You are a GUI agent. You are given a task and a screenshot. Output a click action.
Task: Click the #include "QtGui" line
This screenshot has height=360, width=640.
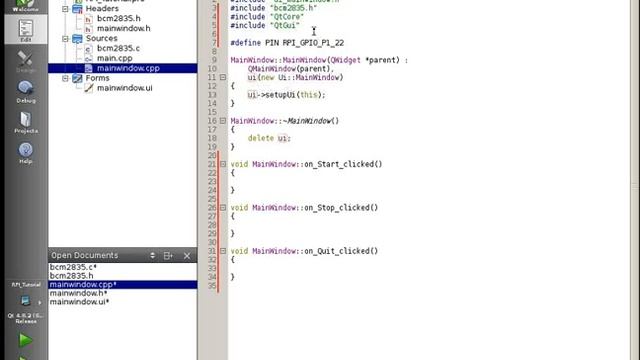[264, 25]
